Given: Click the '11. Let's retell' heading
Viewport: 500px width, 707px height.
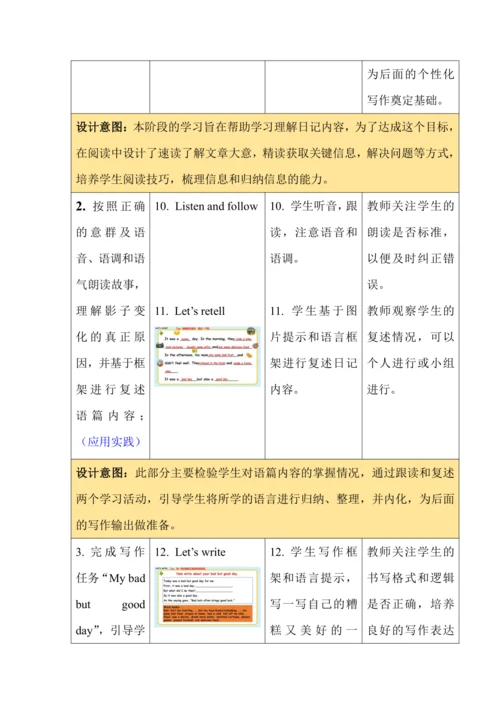Looking at the screenshot, I should [190, 311].
